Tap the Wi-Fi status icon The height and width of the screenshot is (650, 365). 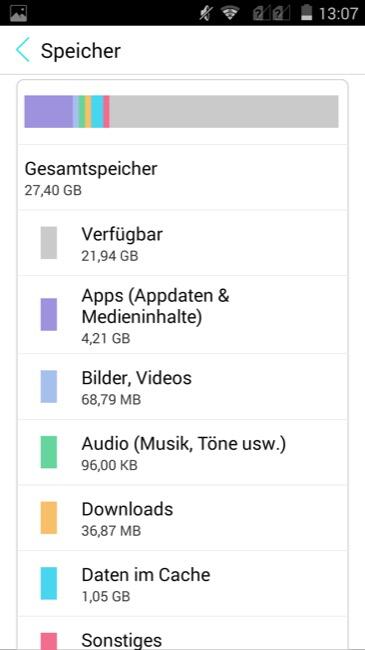pyautogui.click(x=229, y=13)
